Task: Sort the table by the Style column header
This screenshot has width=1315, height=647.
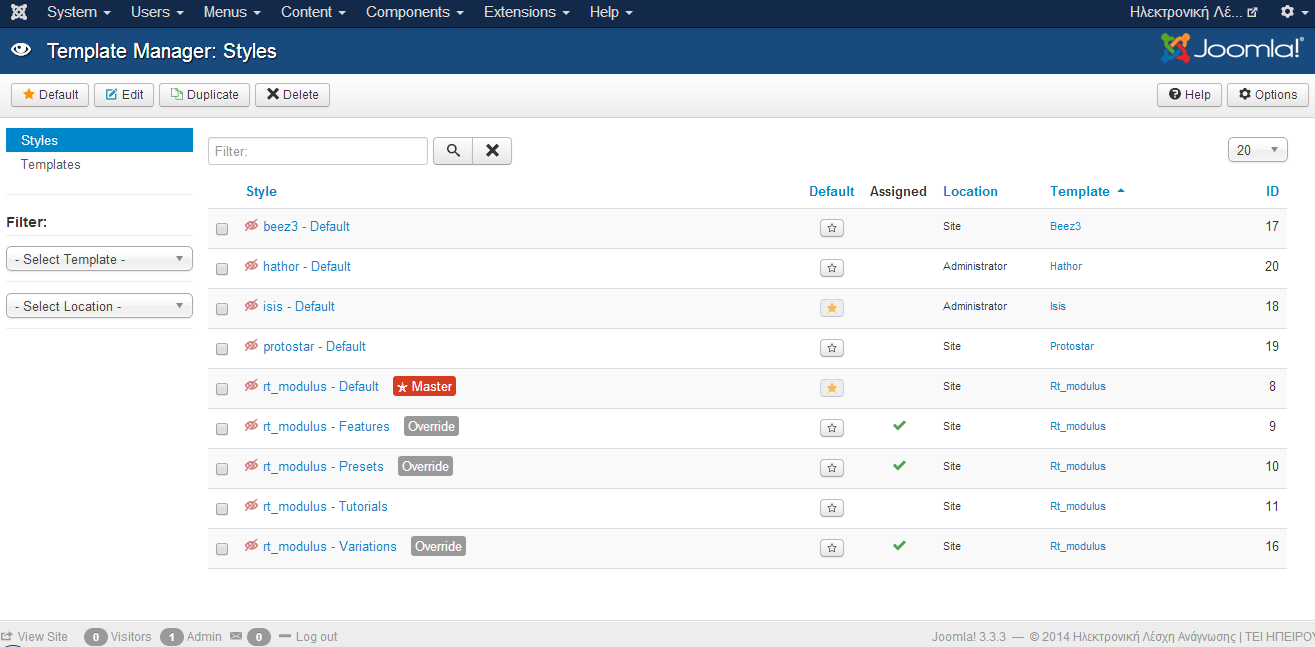Action: pyautogui.click(x=261, y=191)
